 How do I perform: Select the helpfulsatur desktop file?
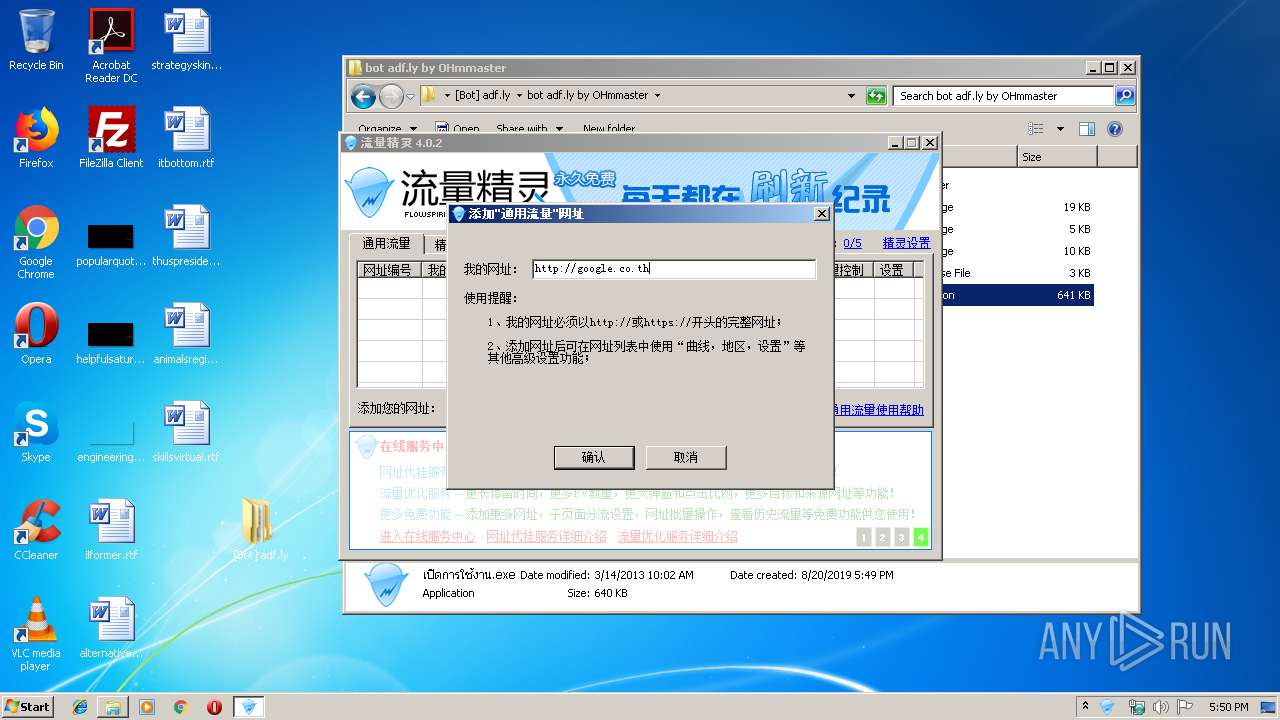[x=111, y=343]
